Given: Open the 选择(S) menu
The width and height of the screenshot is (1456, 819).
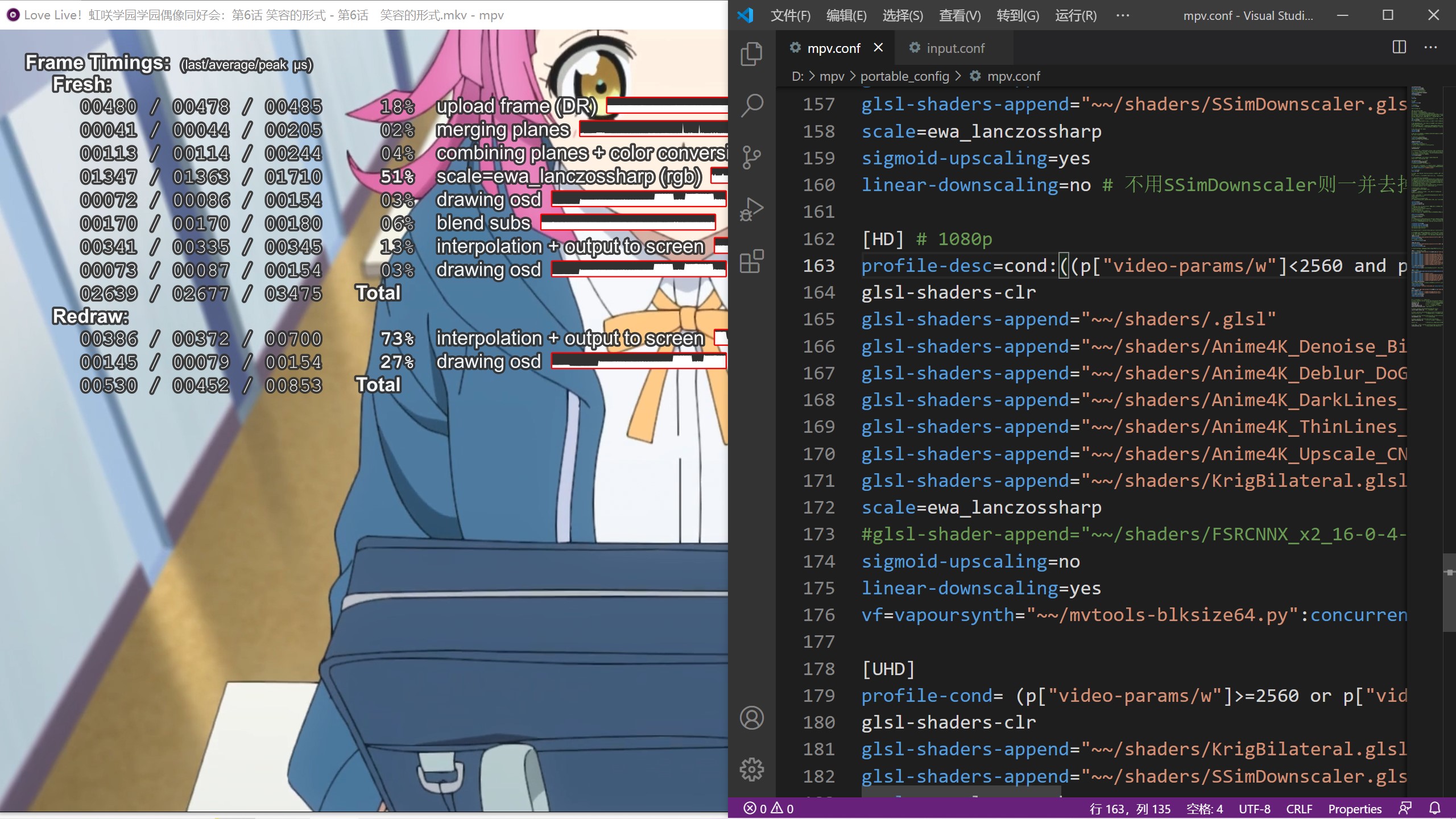Looking at the screenshot, I should click(x=903, y=15).
